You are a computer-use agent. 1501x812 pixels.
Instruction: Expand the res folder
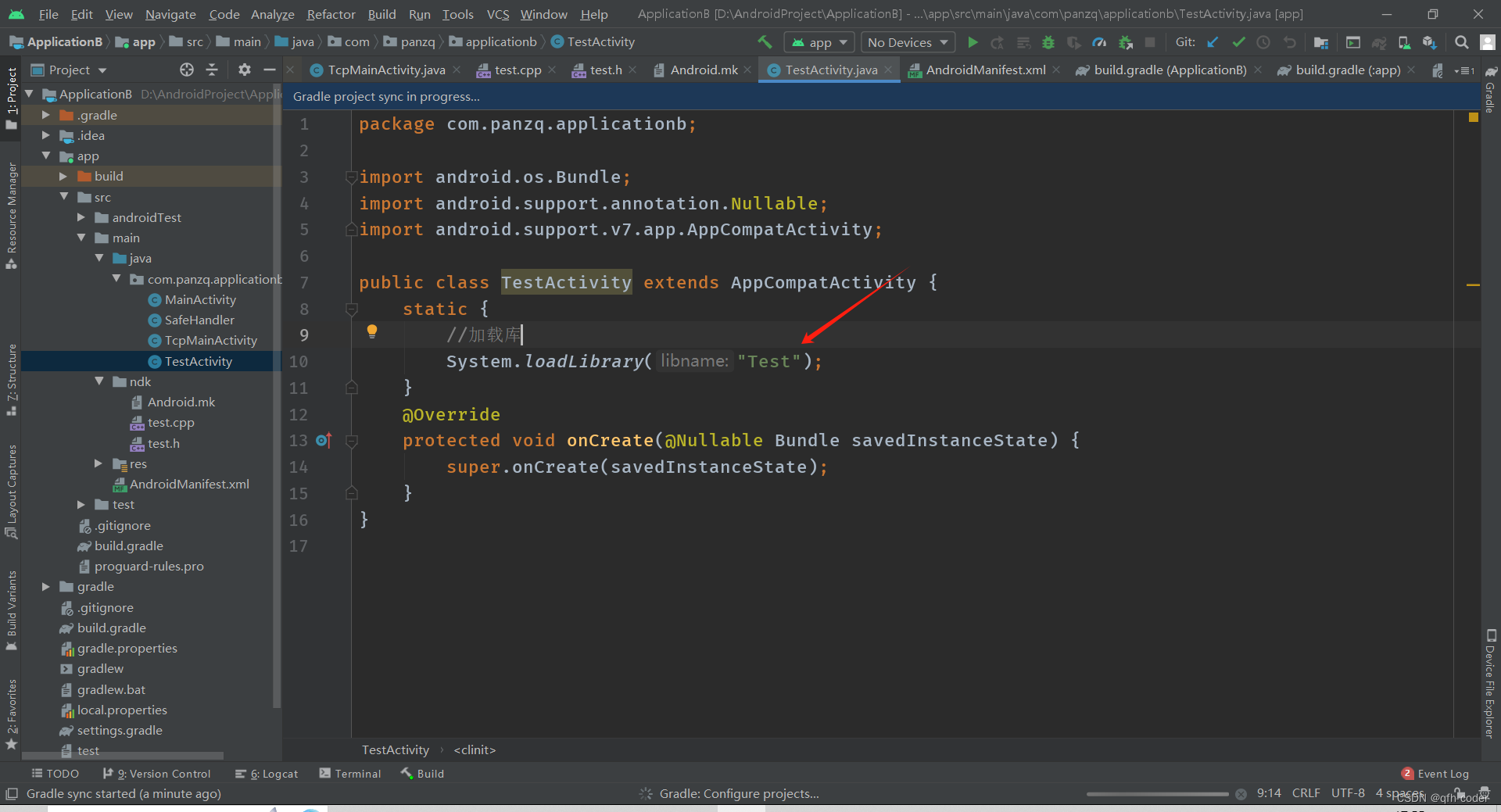pyautogui.click(x=99, y=463)
